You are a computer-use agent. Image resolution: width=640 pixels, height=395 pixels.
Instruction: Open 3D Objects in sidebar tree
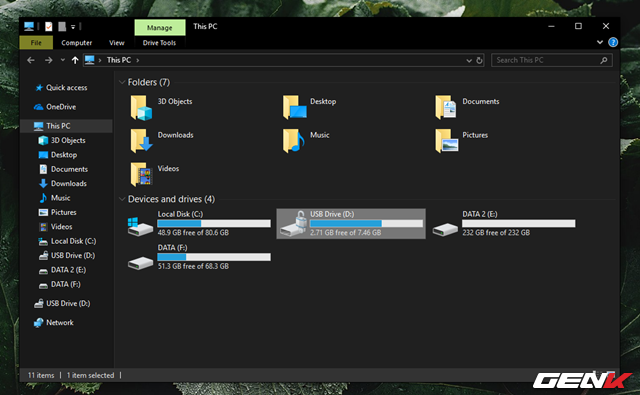(62, 140)
